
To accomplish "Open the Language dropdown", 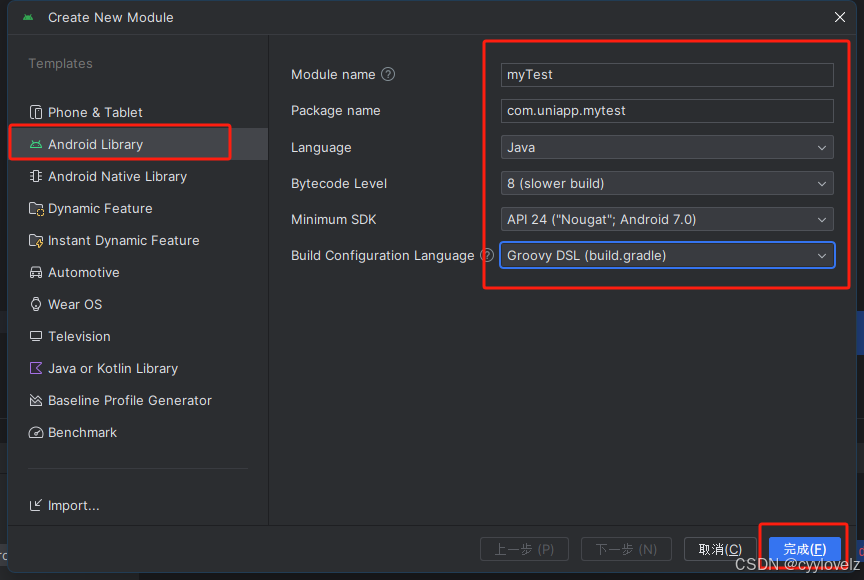I will point(667,147).
